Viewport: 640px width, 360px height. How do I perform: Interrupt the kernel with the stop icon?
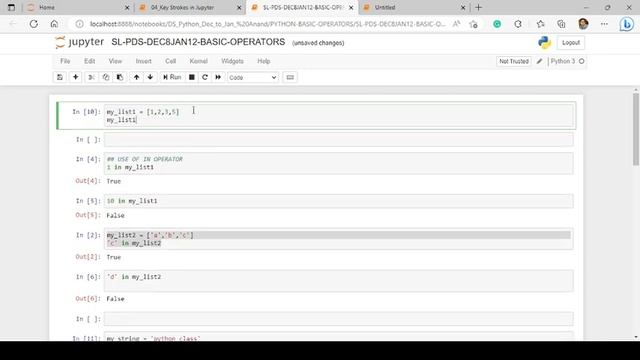(x=191, y=77)
